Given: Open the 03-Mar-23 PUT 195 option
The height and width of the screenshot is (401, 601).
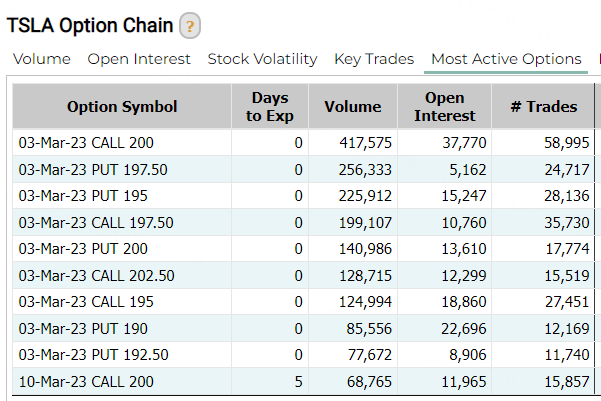Looking at the screenshot, I should point(80,195).
